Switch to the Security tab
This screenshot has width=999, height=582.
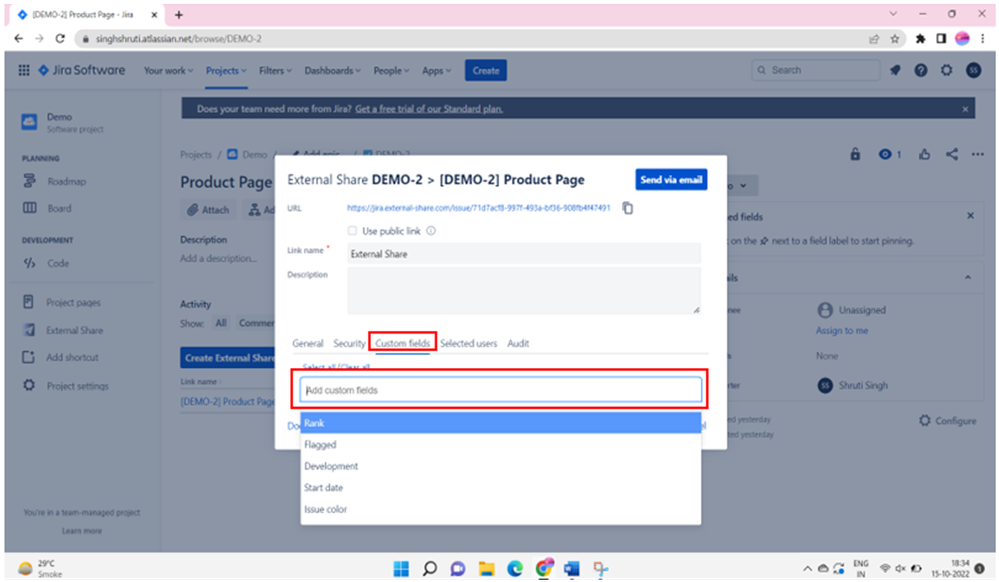(349, 344)
